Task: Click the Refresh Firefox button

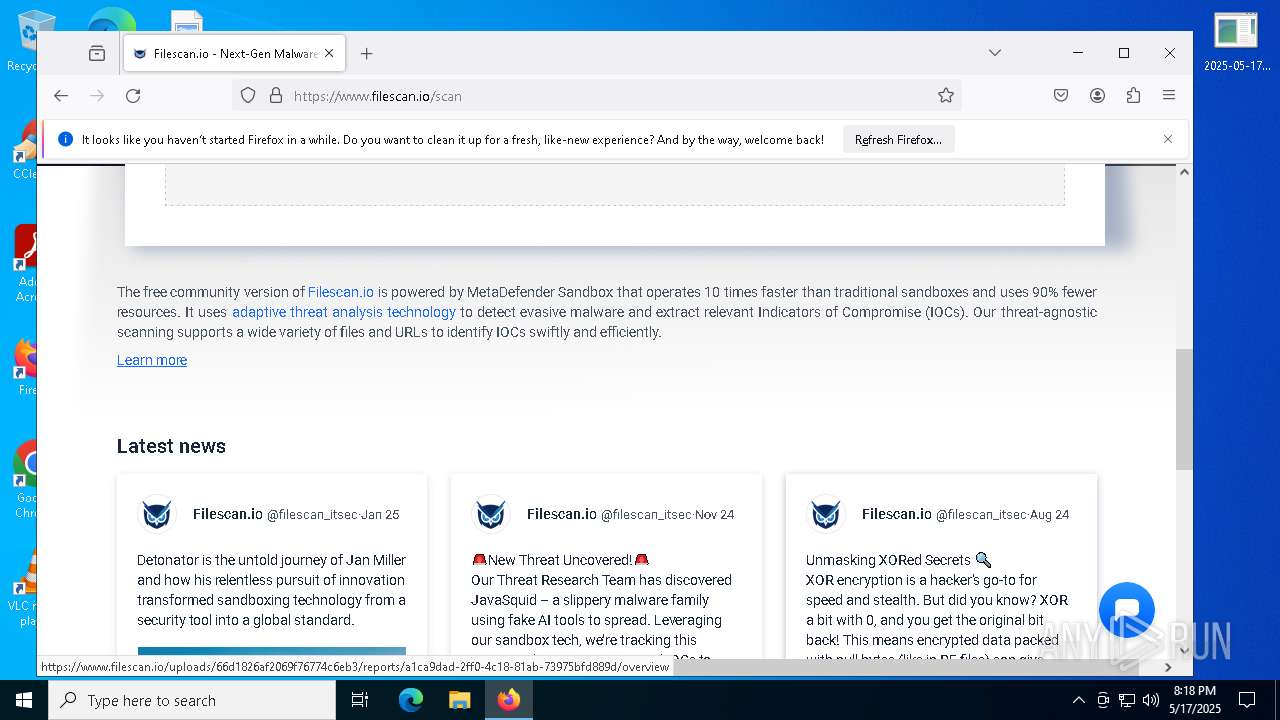Action: click(898, 140)
